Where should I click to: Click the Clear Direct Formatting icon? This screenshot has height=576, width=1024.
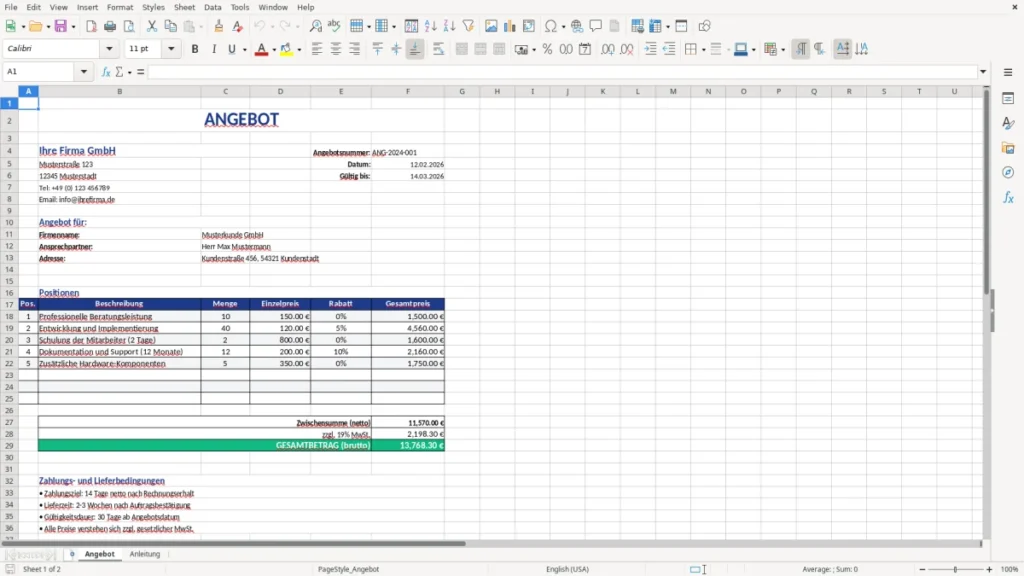tap(238, 26)
